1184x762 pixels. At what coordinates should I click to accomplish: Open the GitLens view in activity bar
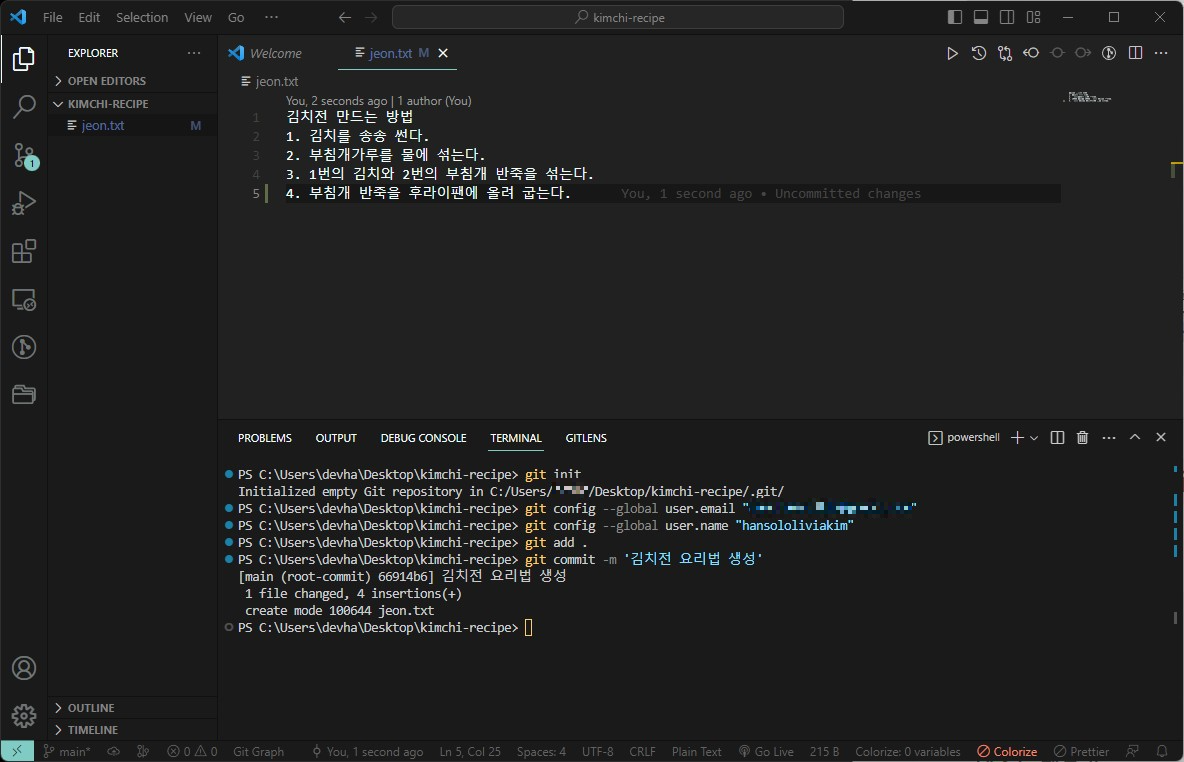pos(23,347)
